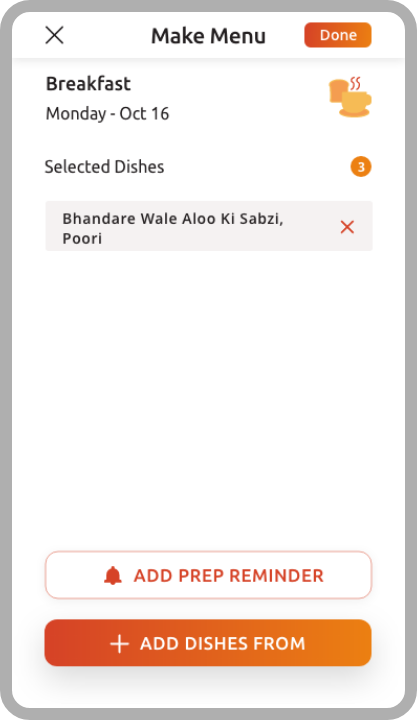This screenshot has height=720, width=417.
Task: Tap the ADD DISHES FROM text
Action: coord(223,643)
